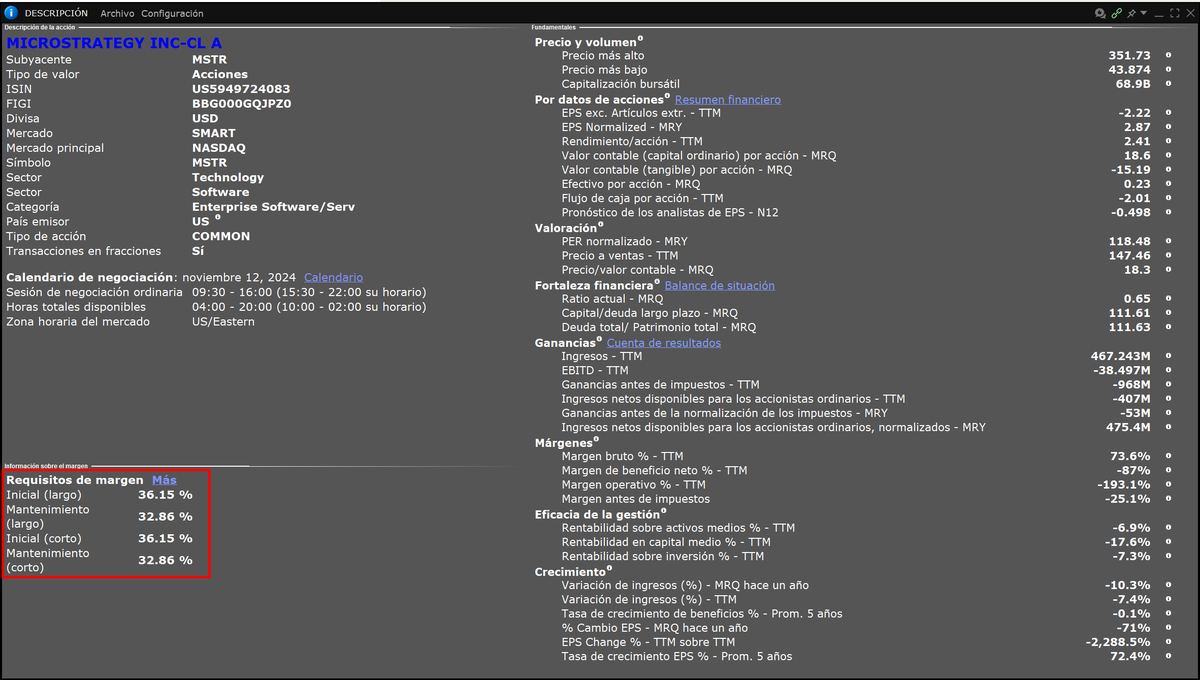
Task: Click info superscript beside País emisor US
Action: (x=218, y=218)
